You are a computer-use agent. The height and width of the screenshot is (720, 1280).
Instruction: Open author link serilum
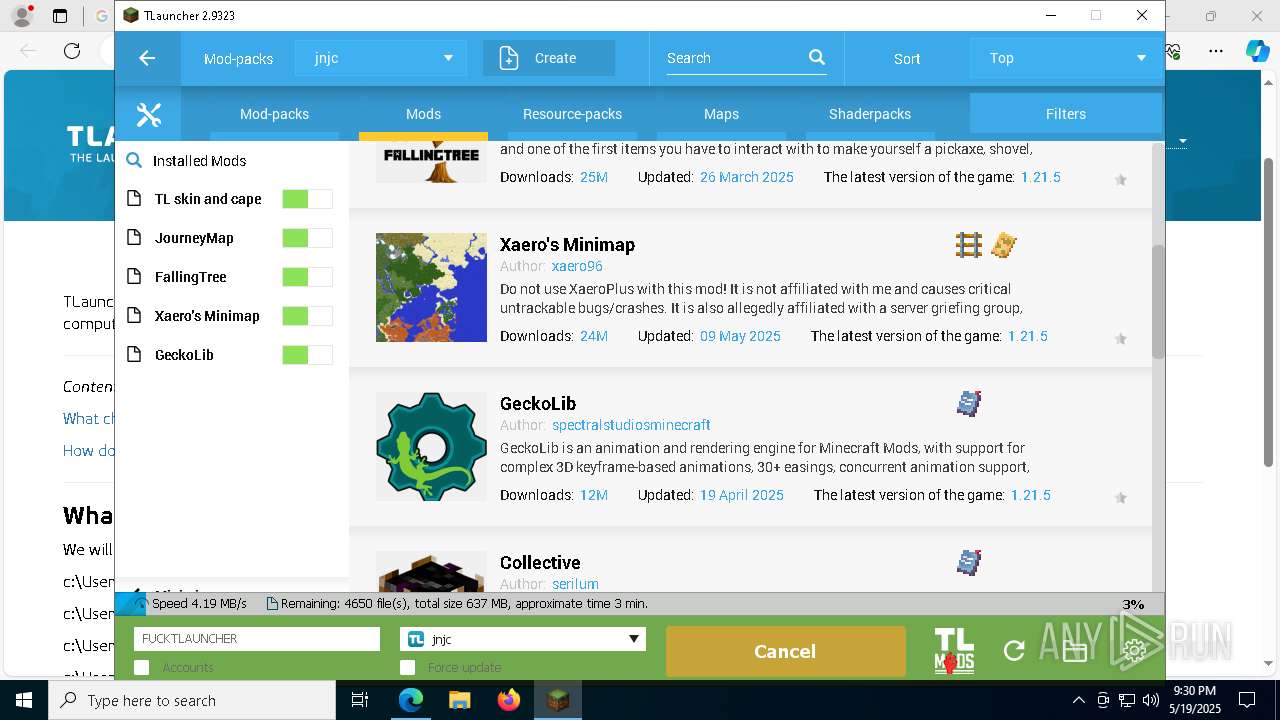pyautogui.click(x=575, y=584)
